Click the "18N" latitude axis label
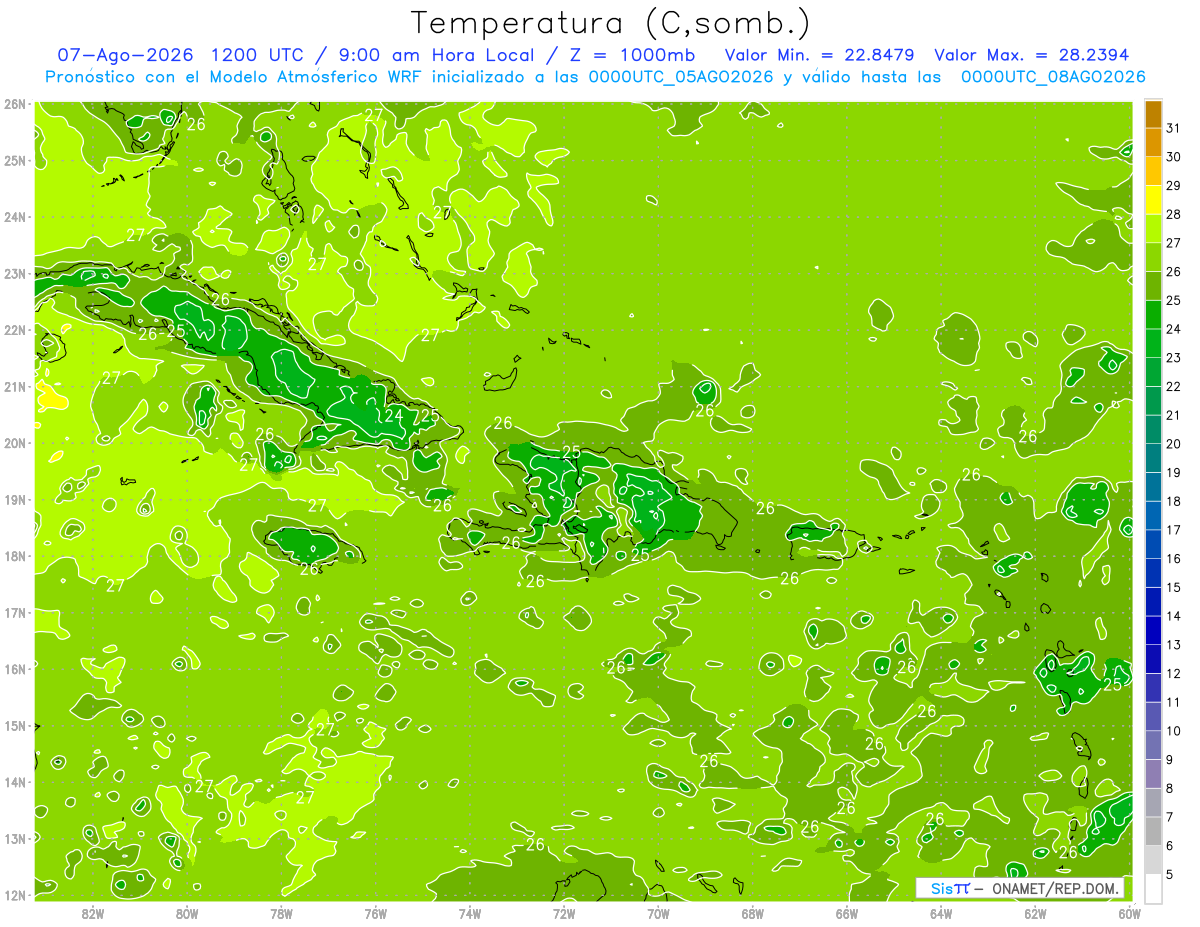This screenshot has width=1200, height=927. tap(15, 556)
